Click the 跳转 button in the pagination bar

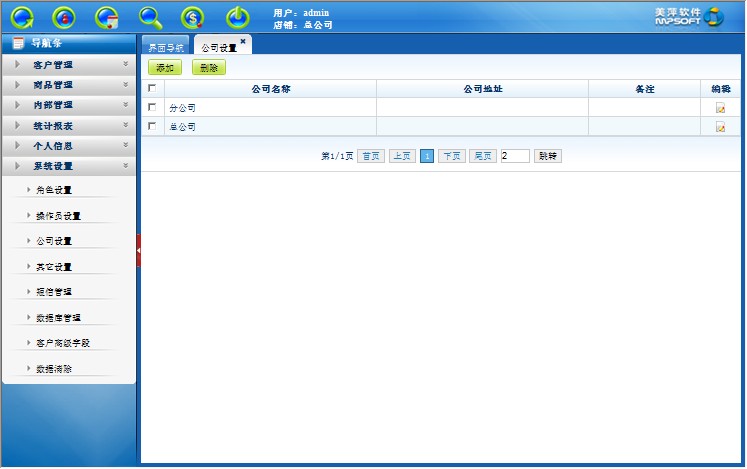(548, 156)
